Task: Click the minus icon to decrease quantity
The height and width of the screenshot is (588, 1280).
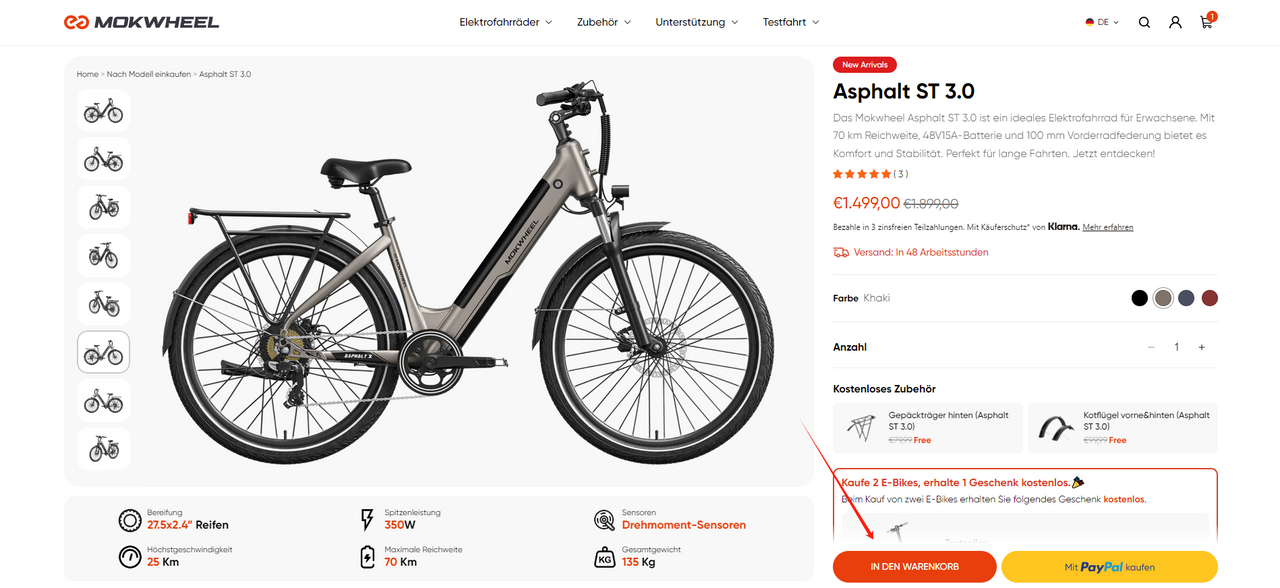Action: coord(1151,347)
